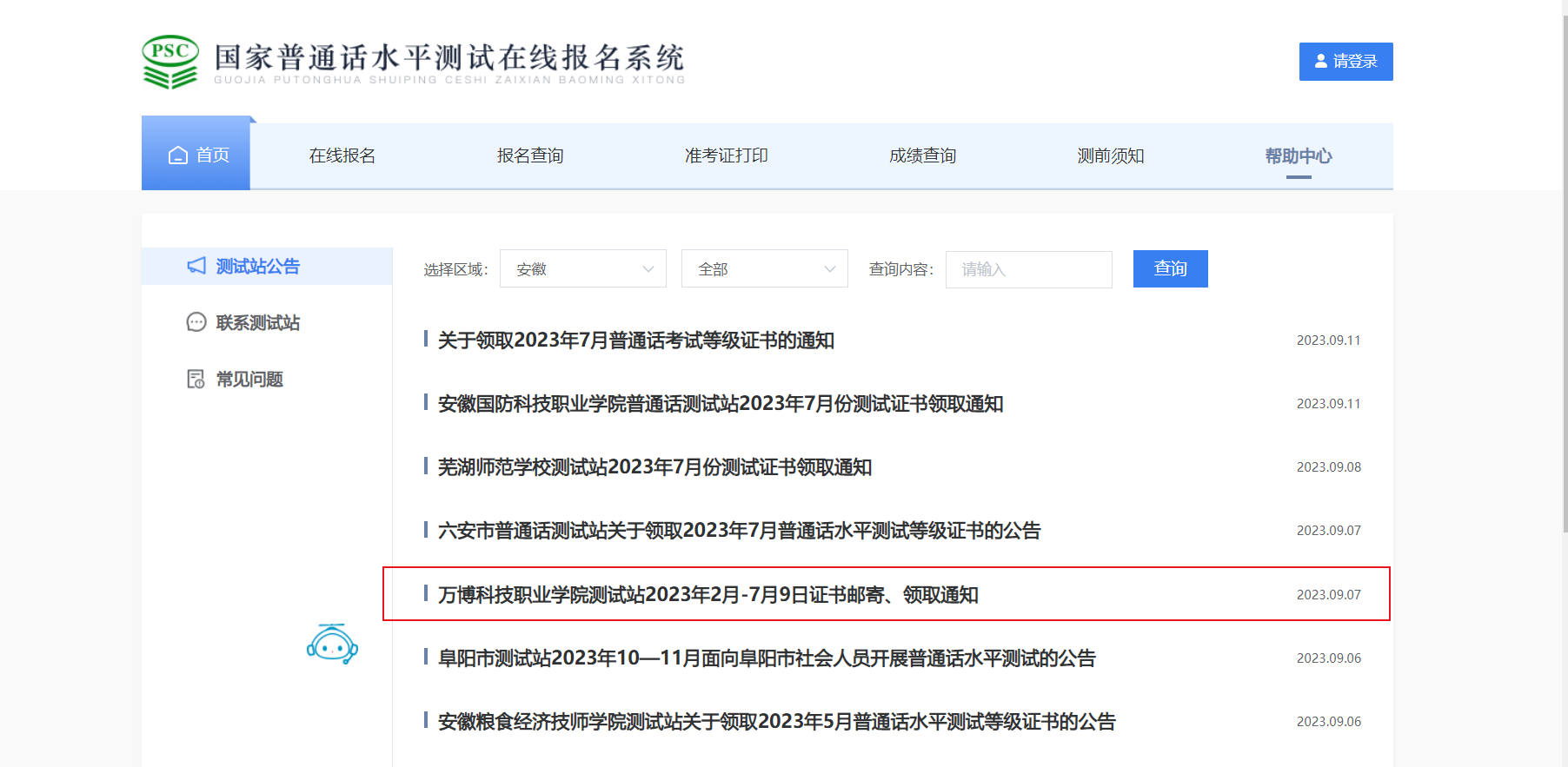
Task: Select 联系测试站 in the sidebar
Action: (x=258, y=322)
